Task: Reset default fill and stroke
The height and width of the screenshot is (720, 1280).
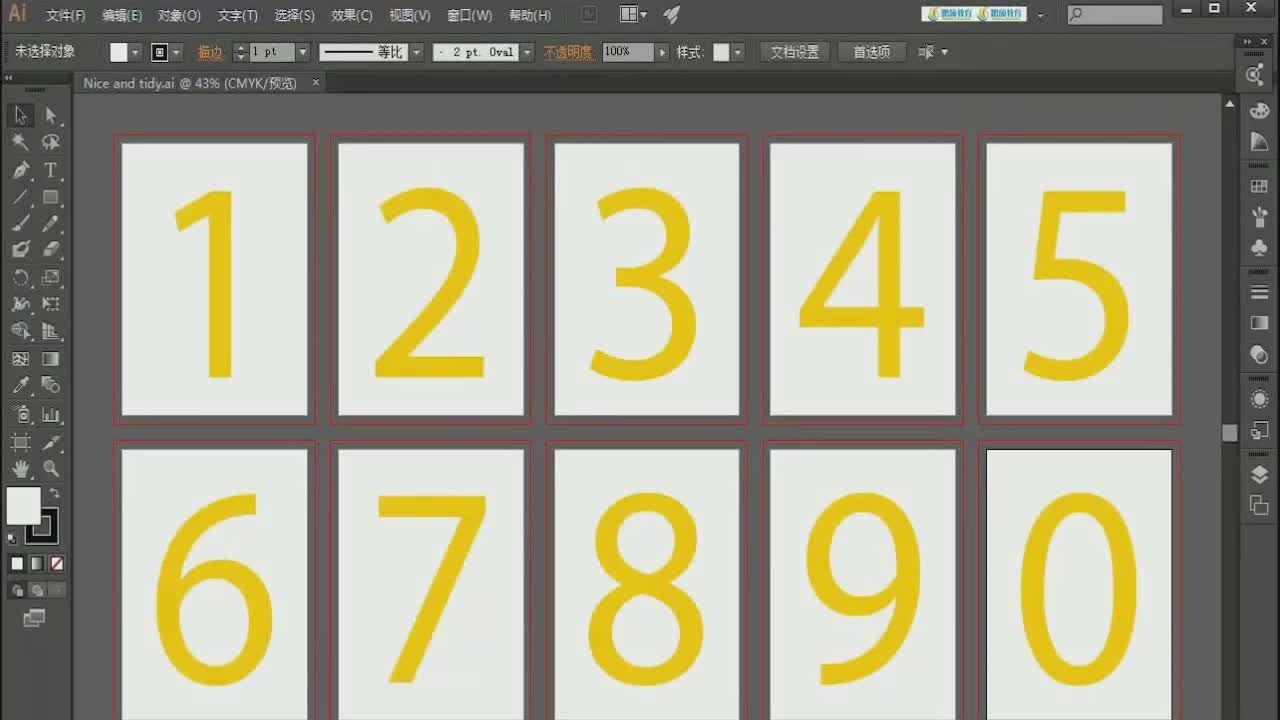Action: 12,539
